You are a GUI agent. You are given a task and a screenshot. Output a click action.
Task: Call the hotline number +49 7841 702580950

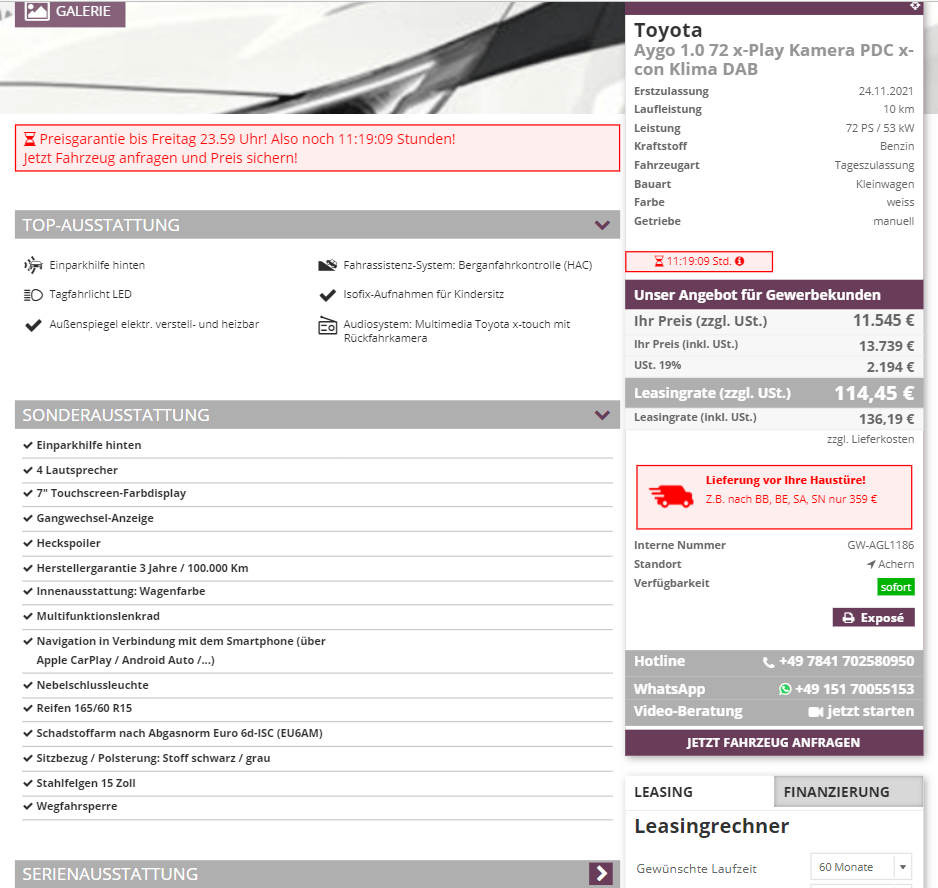846,661
